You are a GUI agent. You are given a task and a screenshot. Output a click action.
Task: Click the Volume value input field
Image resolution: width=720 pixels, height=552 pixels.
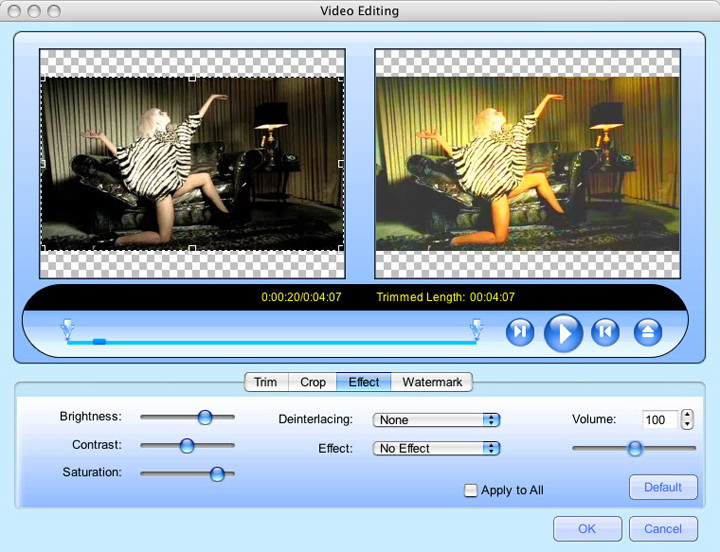coord(658,420)
